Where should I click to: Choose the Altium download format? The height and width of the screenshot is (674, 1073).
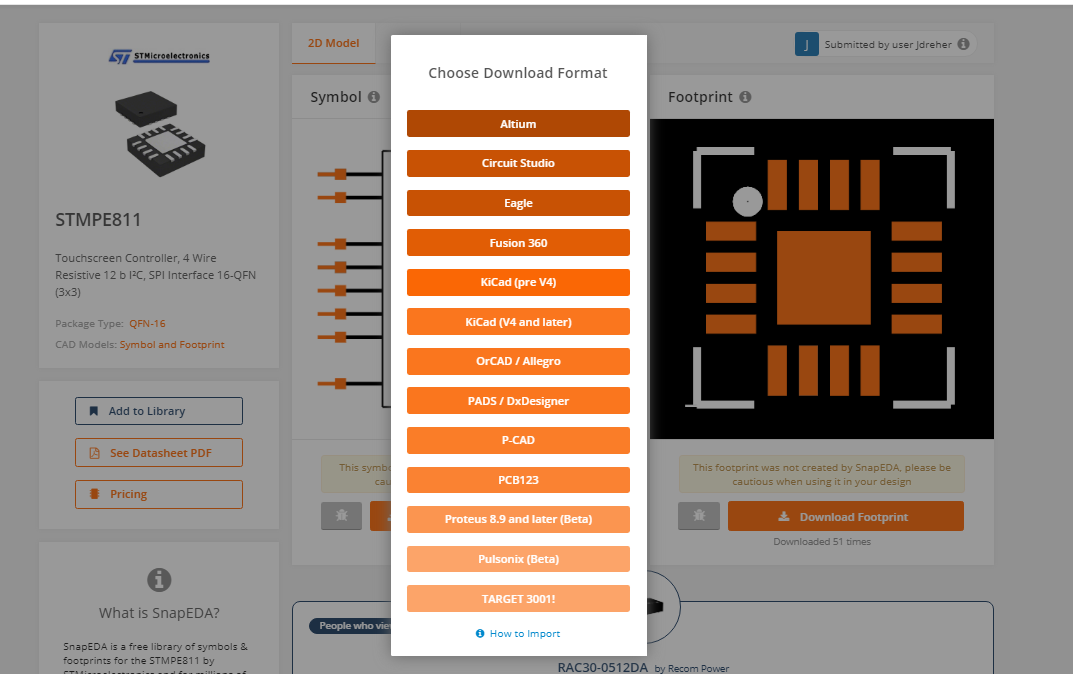click(x=518, y=124)
